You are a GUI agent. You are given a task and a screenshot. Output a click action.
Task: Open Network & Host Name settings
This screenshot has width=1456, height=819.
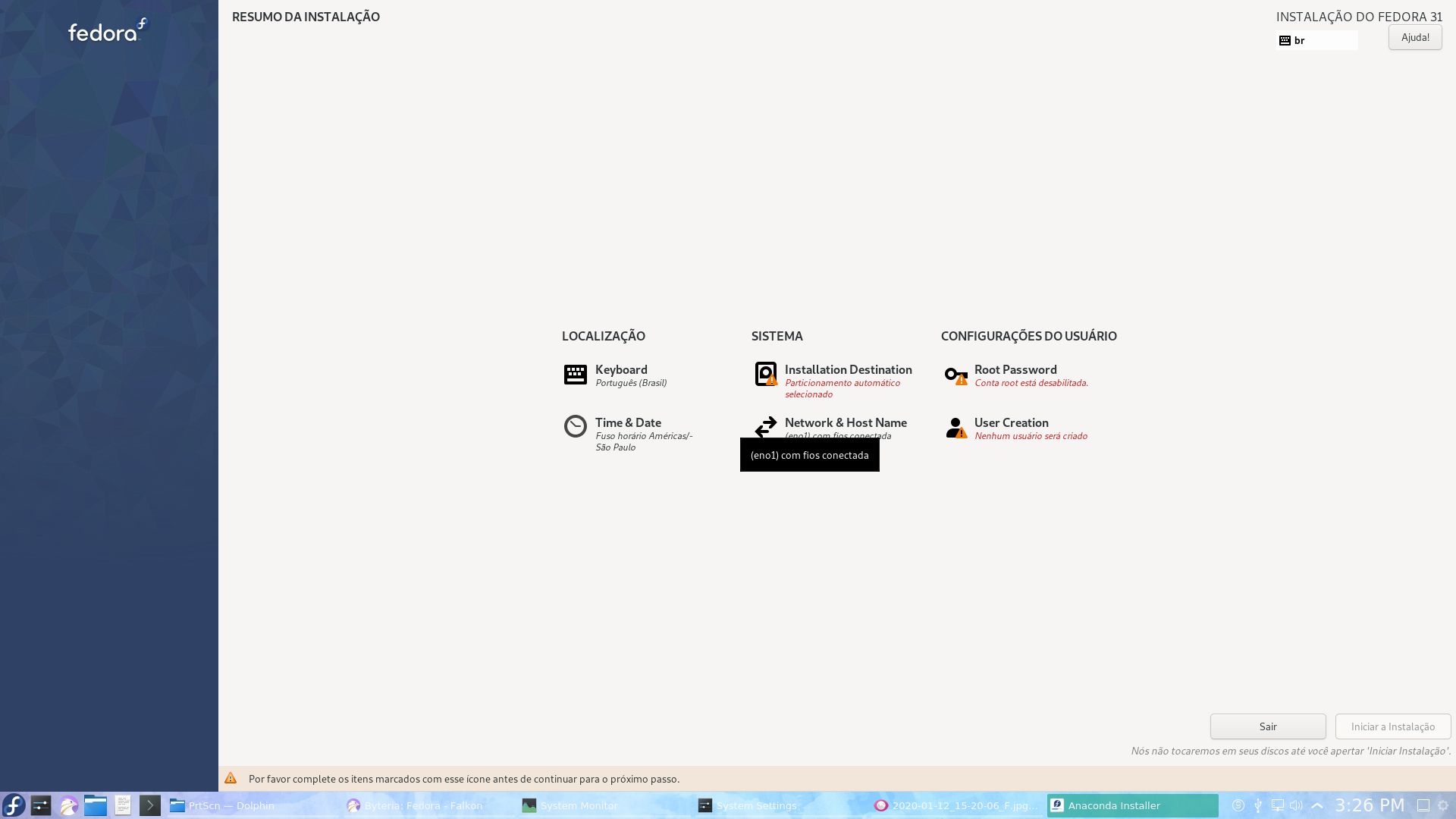pyautogui.click(x=831, y=428)
